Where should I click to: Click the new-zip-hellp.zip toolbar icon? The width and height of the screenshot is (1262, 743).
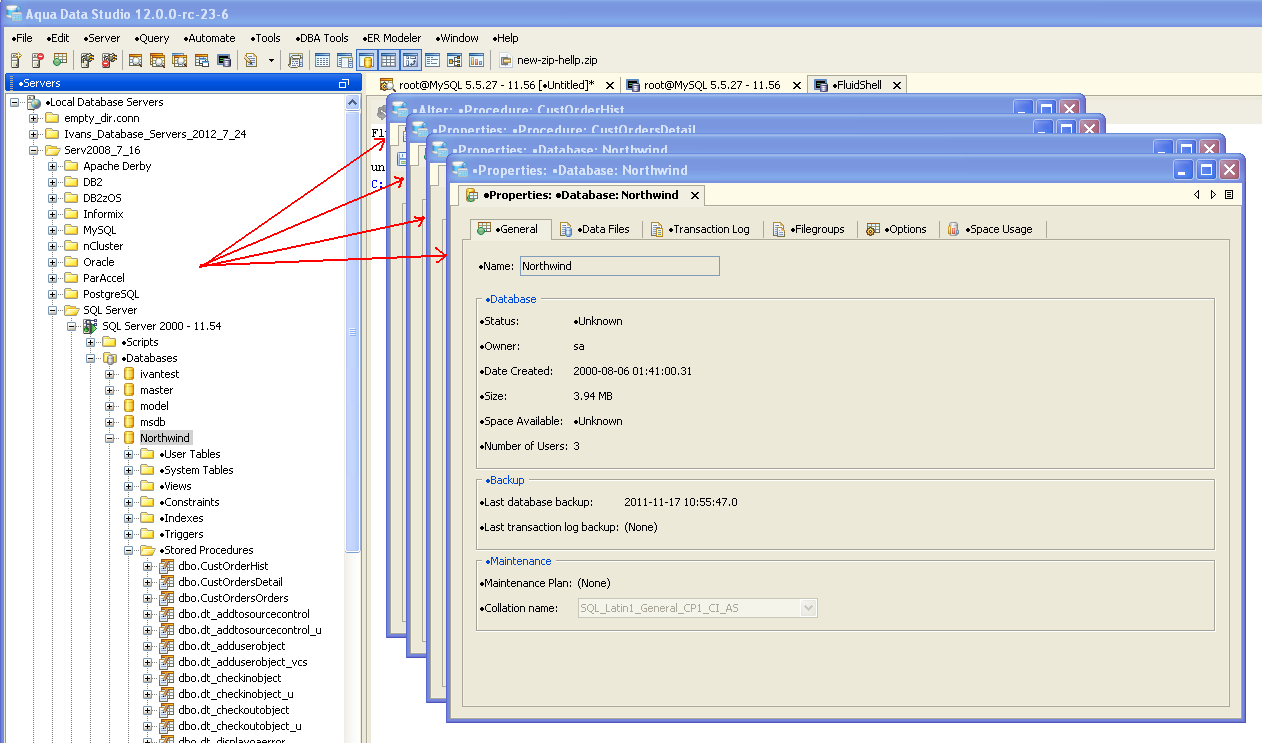(506, 60)
